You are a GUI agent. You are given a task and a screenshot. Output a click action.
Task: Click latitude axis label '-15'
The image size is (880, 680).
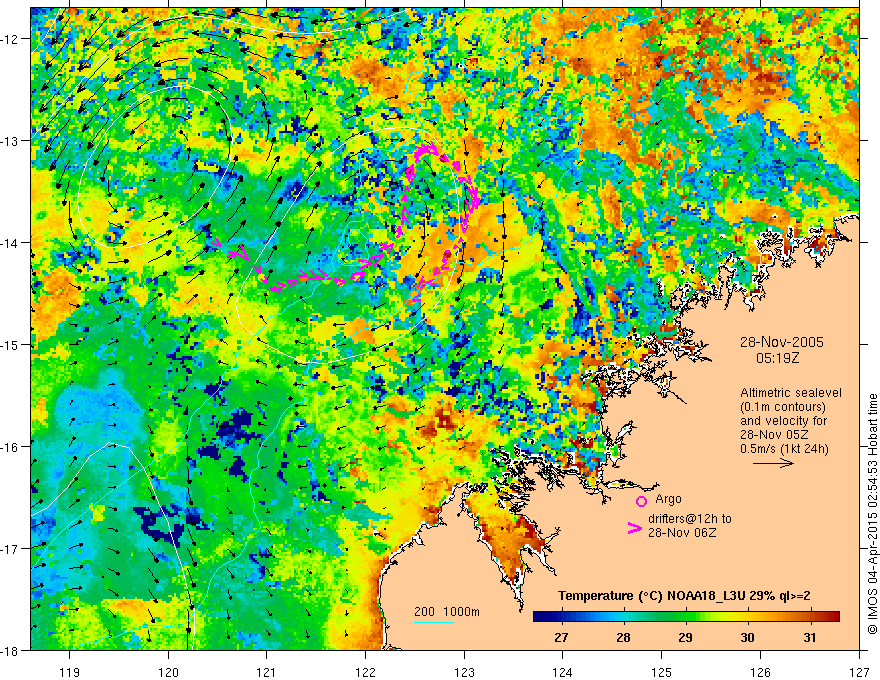pos(10,344)
